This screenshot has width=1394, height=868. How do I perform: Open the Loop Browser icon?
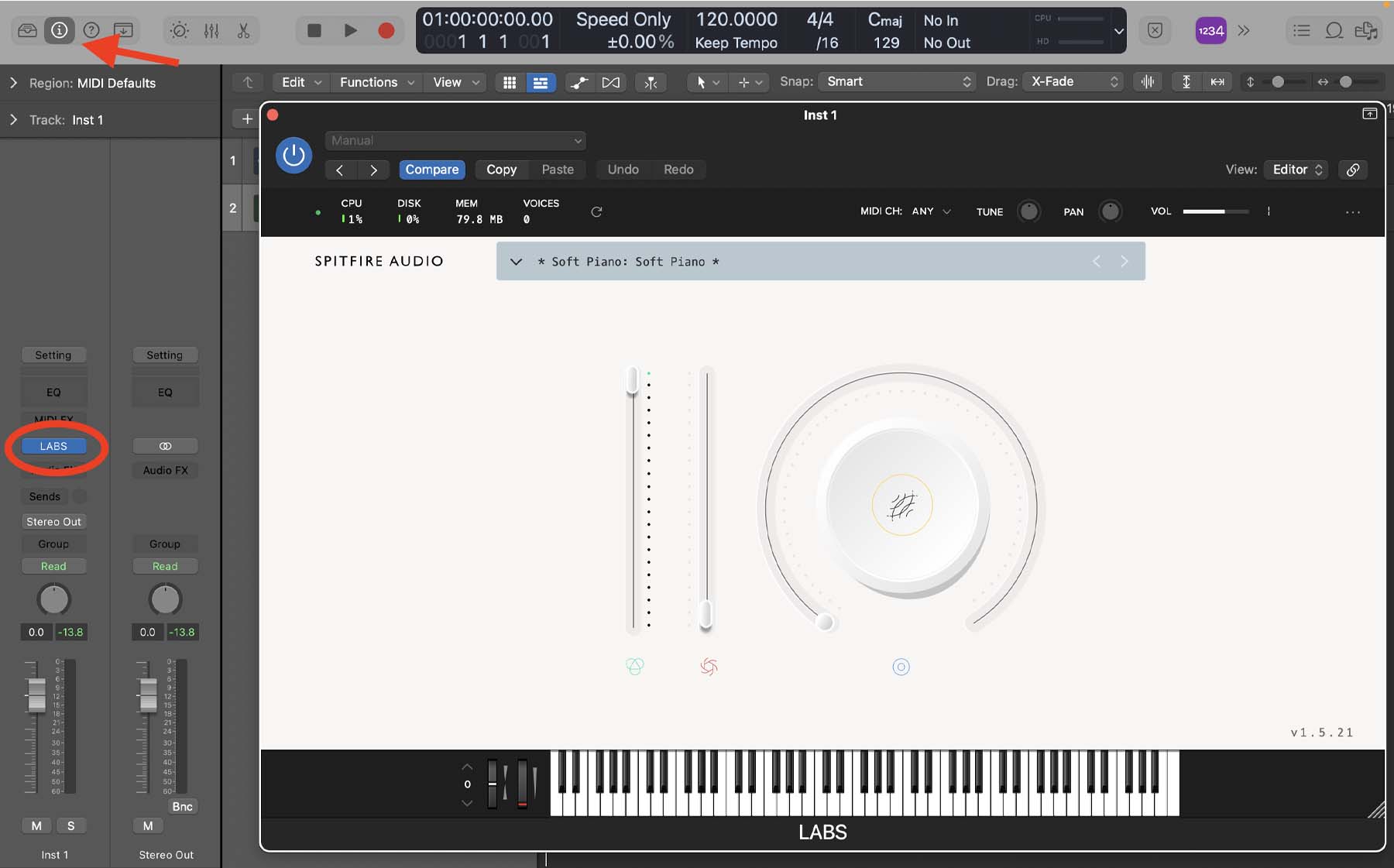(1334, 30)
